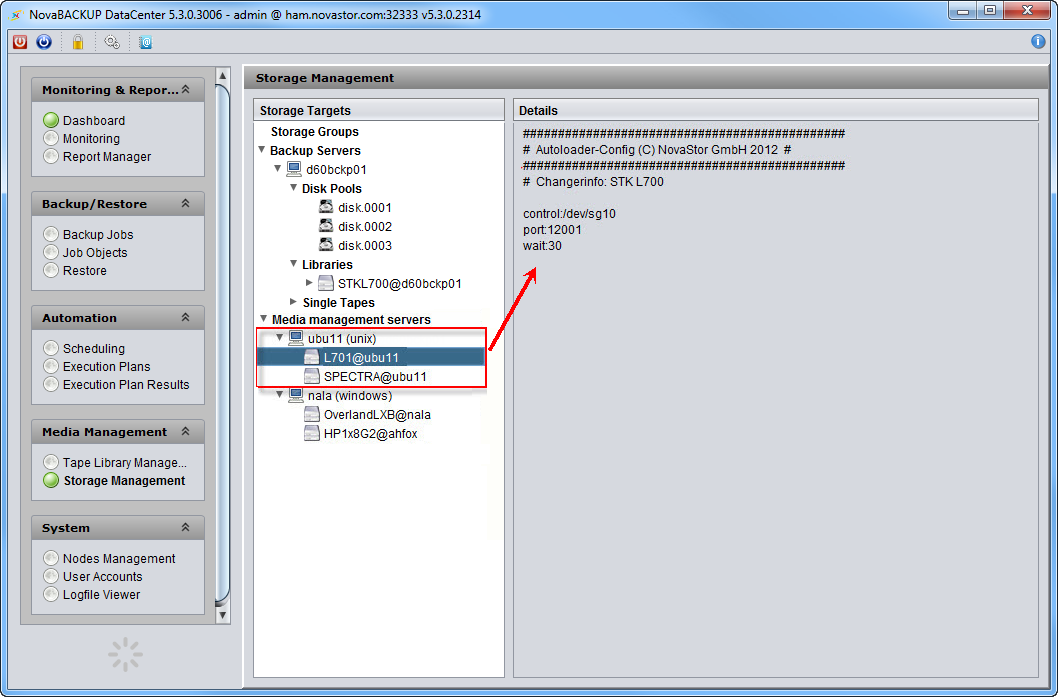
Task: Expand the STKL700@d60bckp01 library node
Action: [x=309, y=283]
